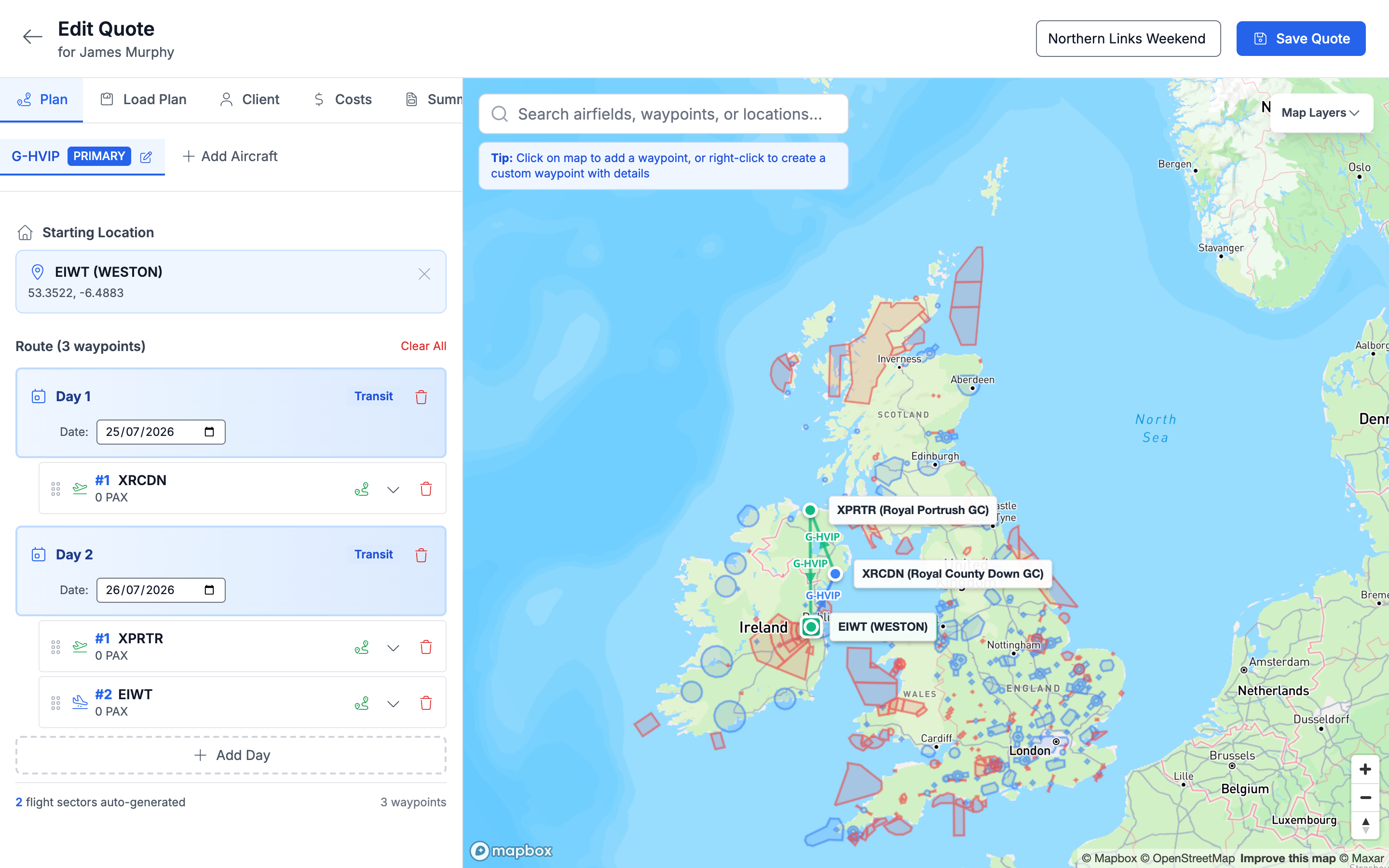The image size is (1389, 868).
Task: Click the Day 2 date field 26/07/2026
Action: point(161,590)
